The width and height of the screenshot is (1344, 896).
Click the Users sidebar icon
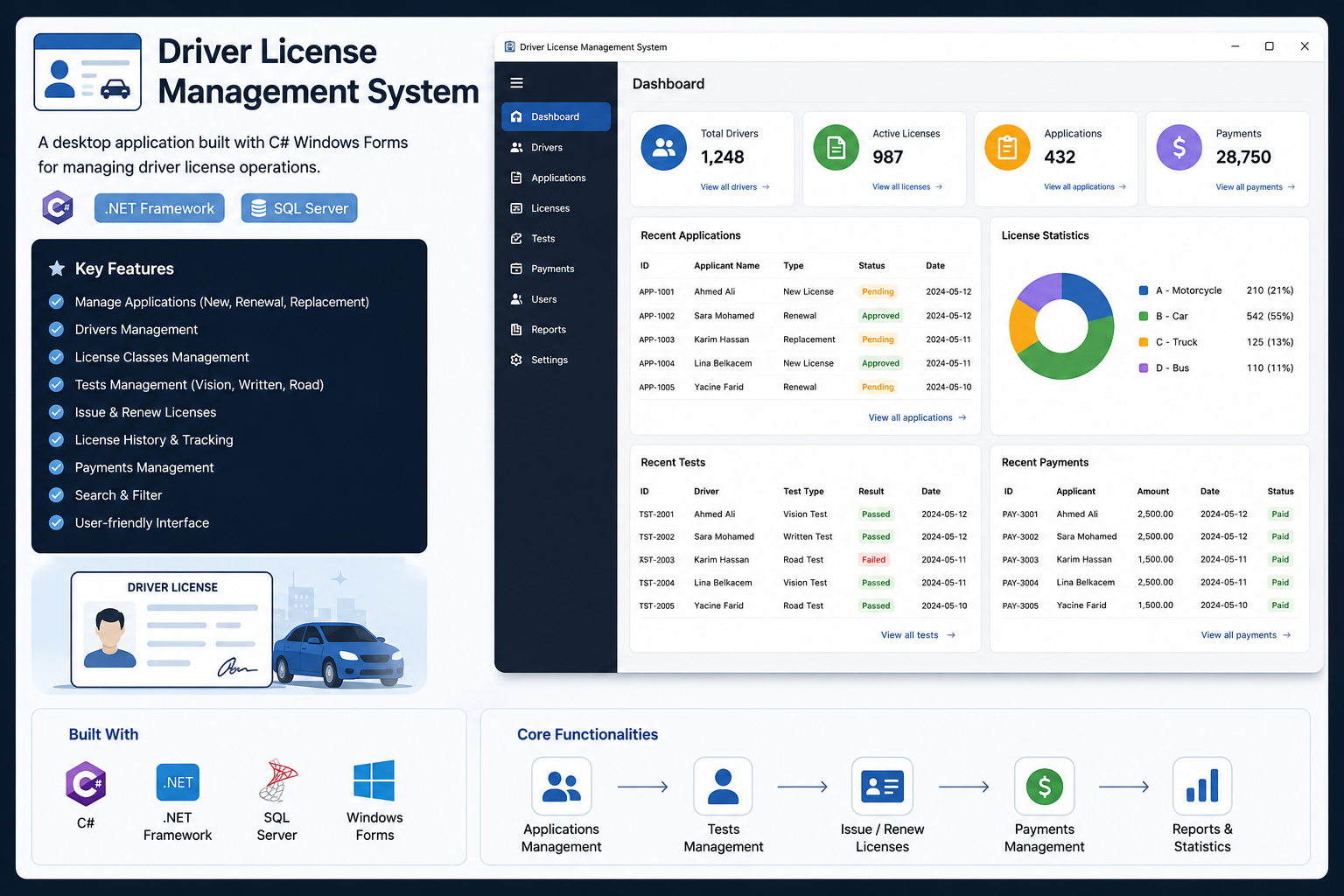pos(516,299)
